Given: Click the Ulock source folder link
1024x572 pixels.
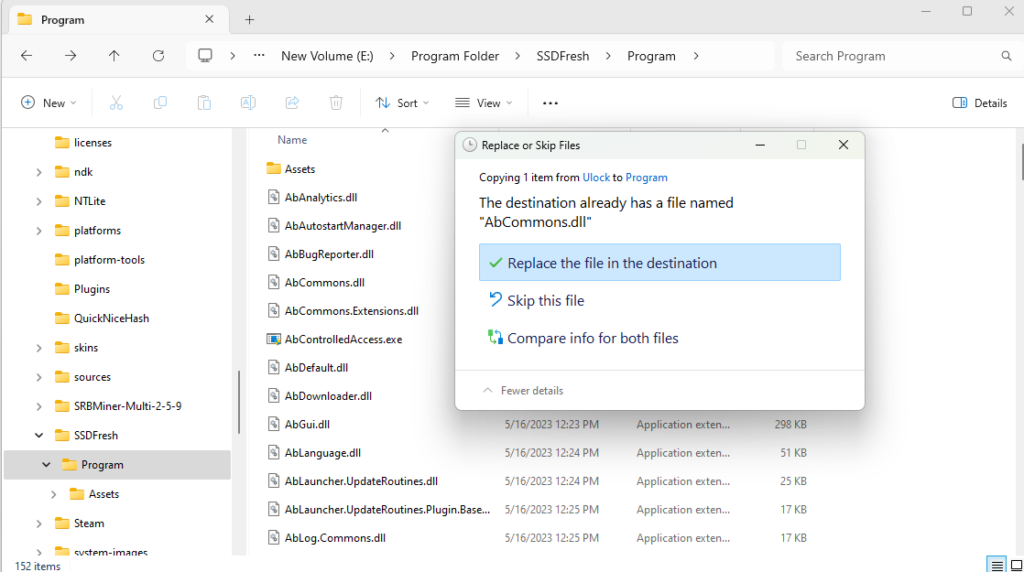Looking at the screenshot, I should point(596,177).
